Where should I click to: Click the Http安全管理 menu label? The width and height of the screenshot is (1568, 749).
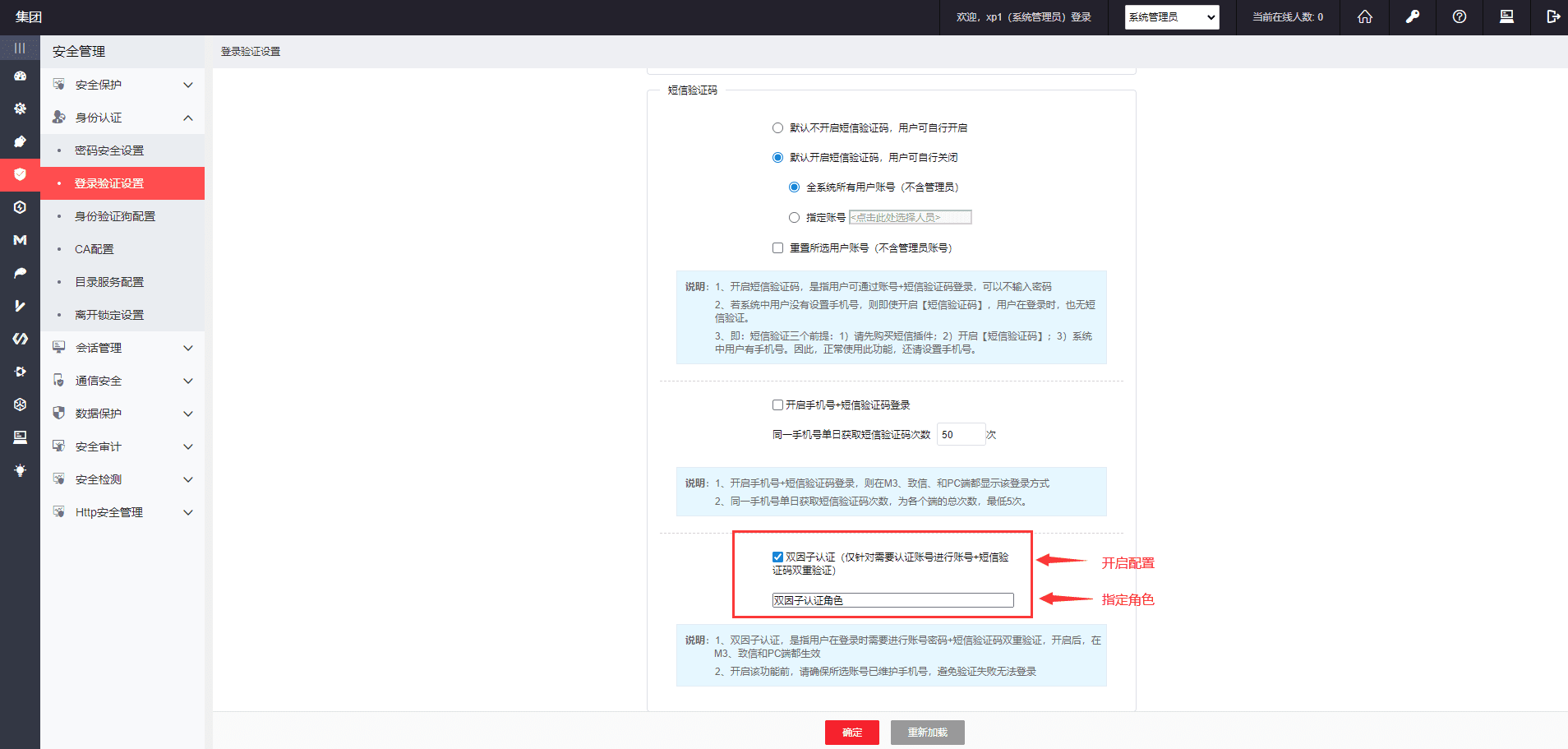point(109,512)
